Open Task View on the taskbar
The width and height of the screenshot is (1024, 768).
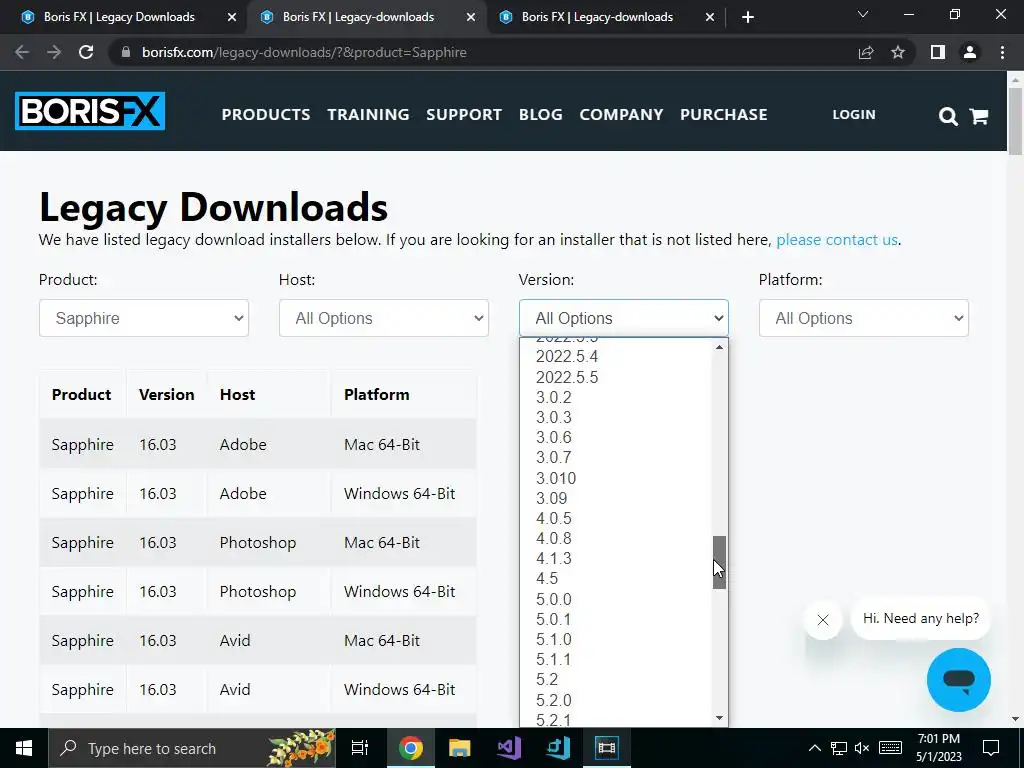point(360,748)
